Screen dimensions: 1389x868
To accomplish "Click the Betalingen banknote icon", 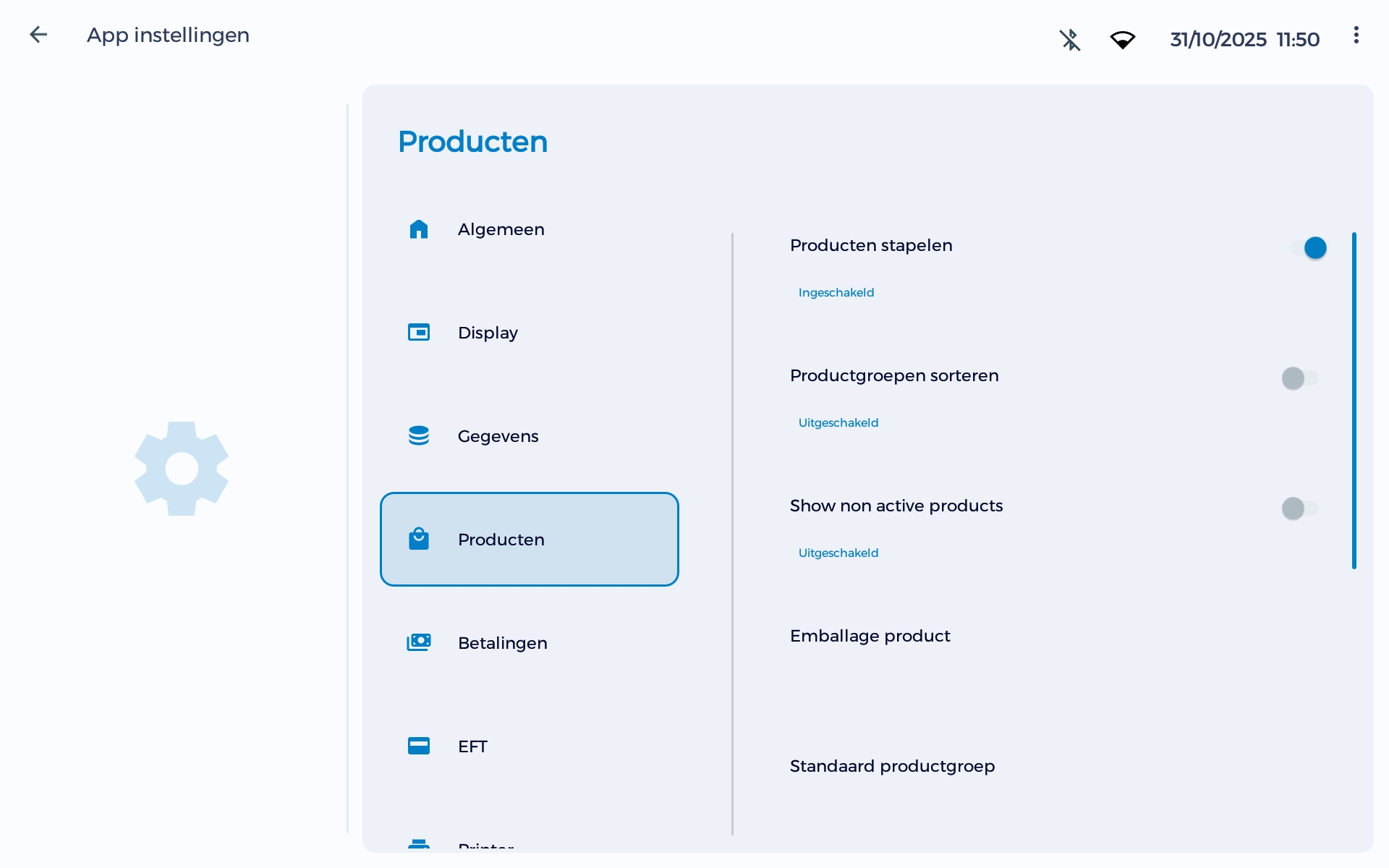I will pyautogui.click(x=420, y=642).
